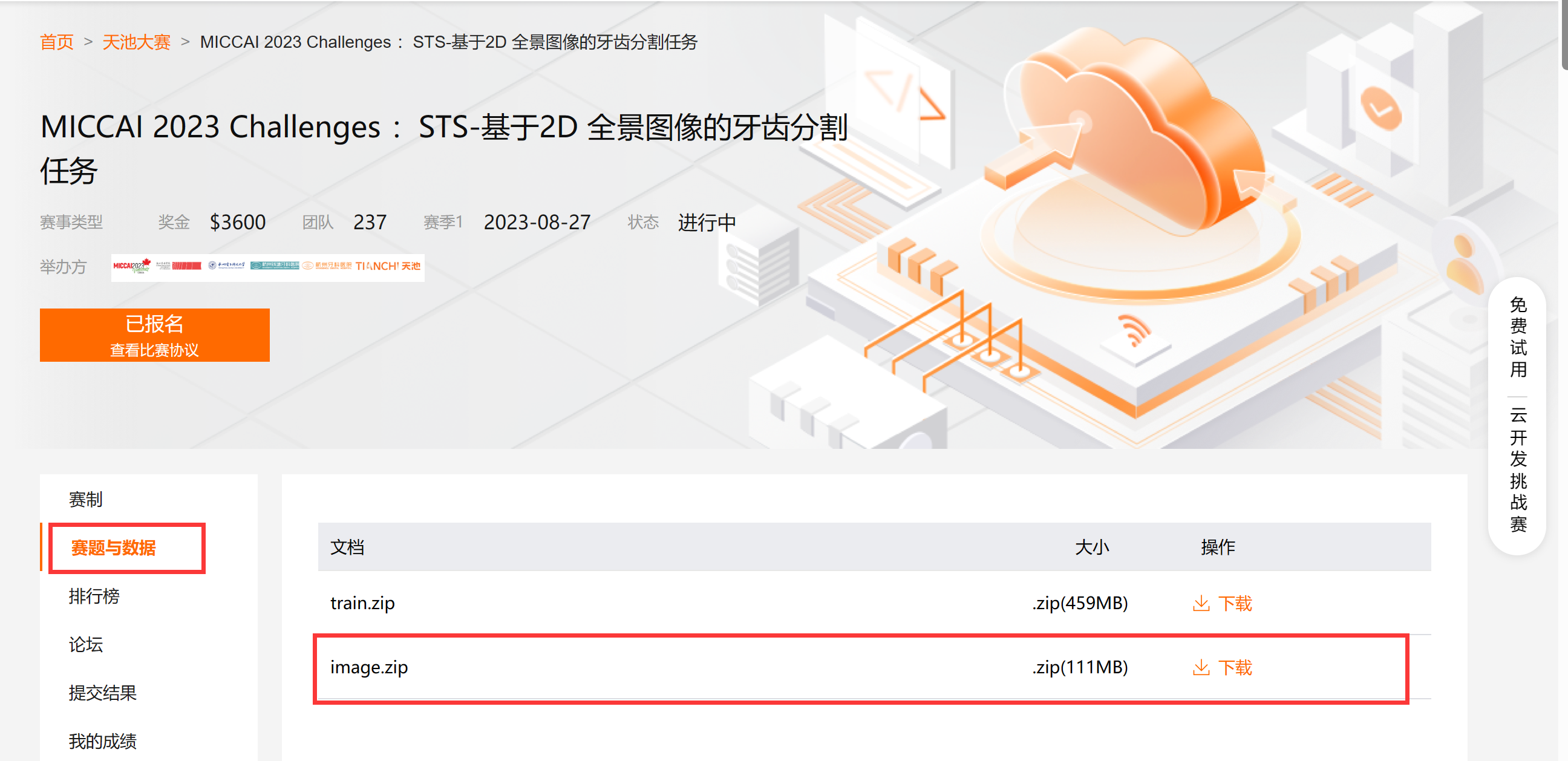Click the orange Hangzhou Dental Hospital logo
This screenshot has width=1568, height=761.
tap(327, 267)
